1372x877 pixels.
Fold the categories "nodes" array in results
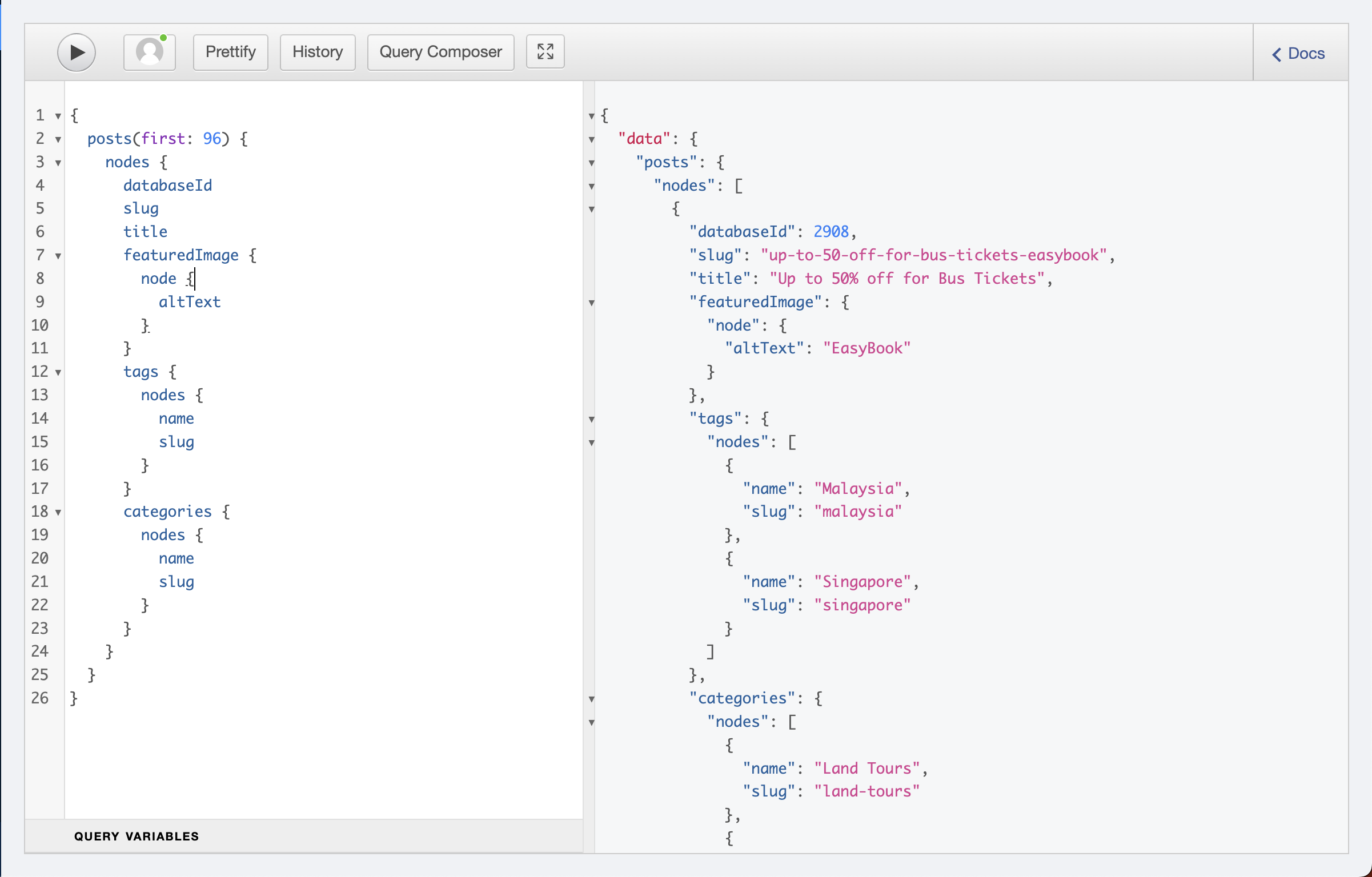click(591, 723)
